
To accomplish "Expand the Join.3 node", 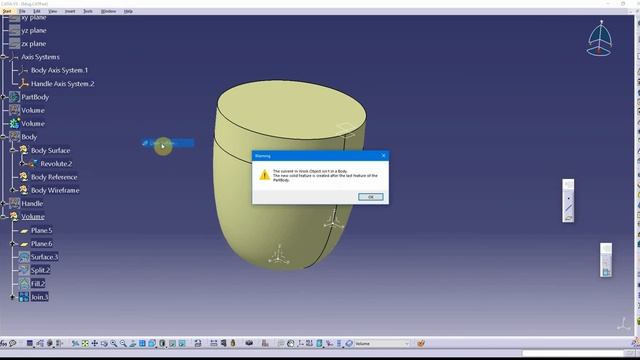I will pos(13,297).
